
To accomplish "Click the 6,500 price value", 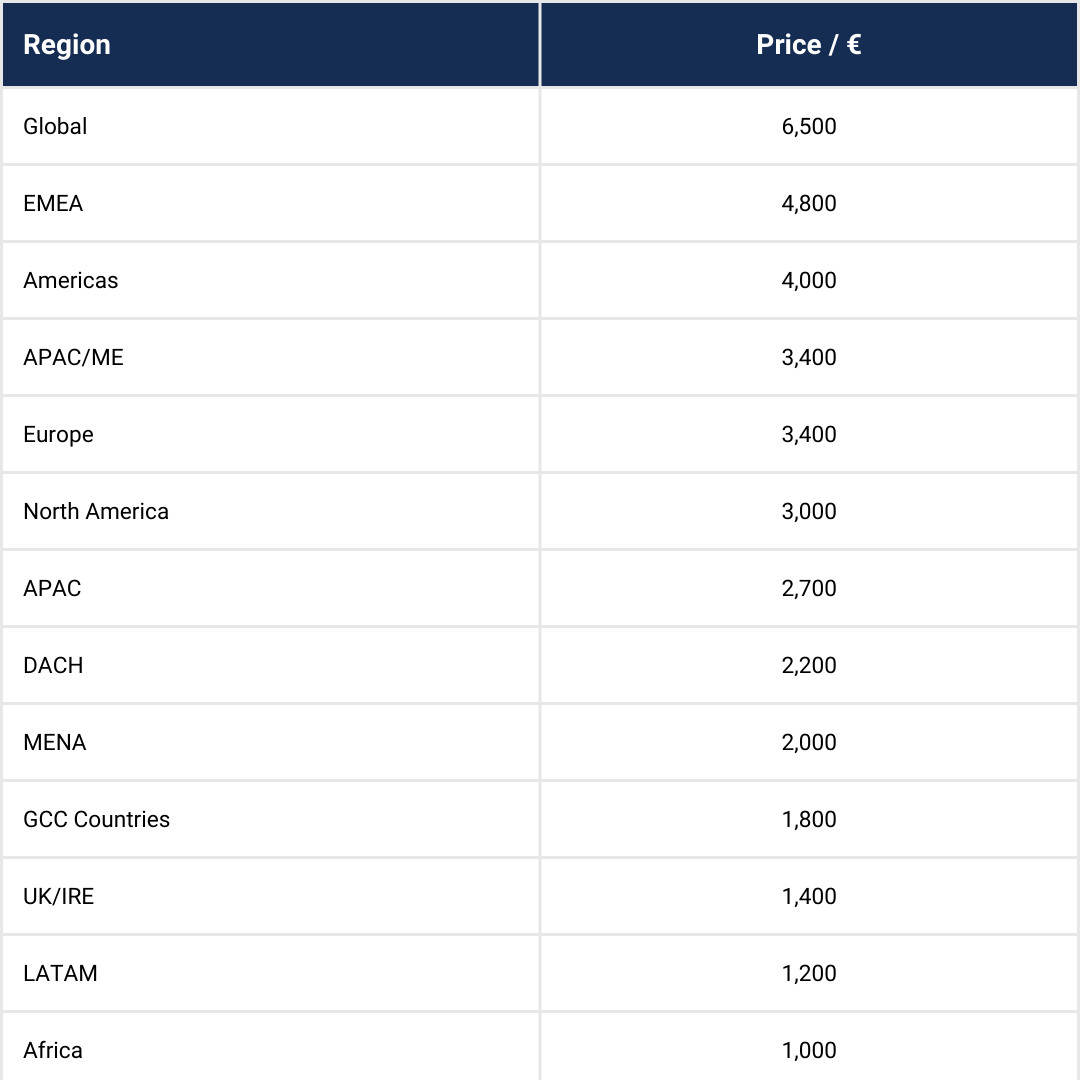I will pyautogui.click(x=809, y=126).
